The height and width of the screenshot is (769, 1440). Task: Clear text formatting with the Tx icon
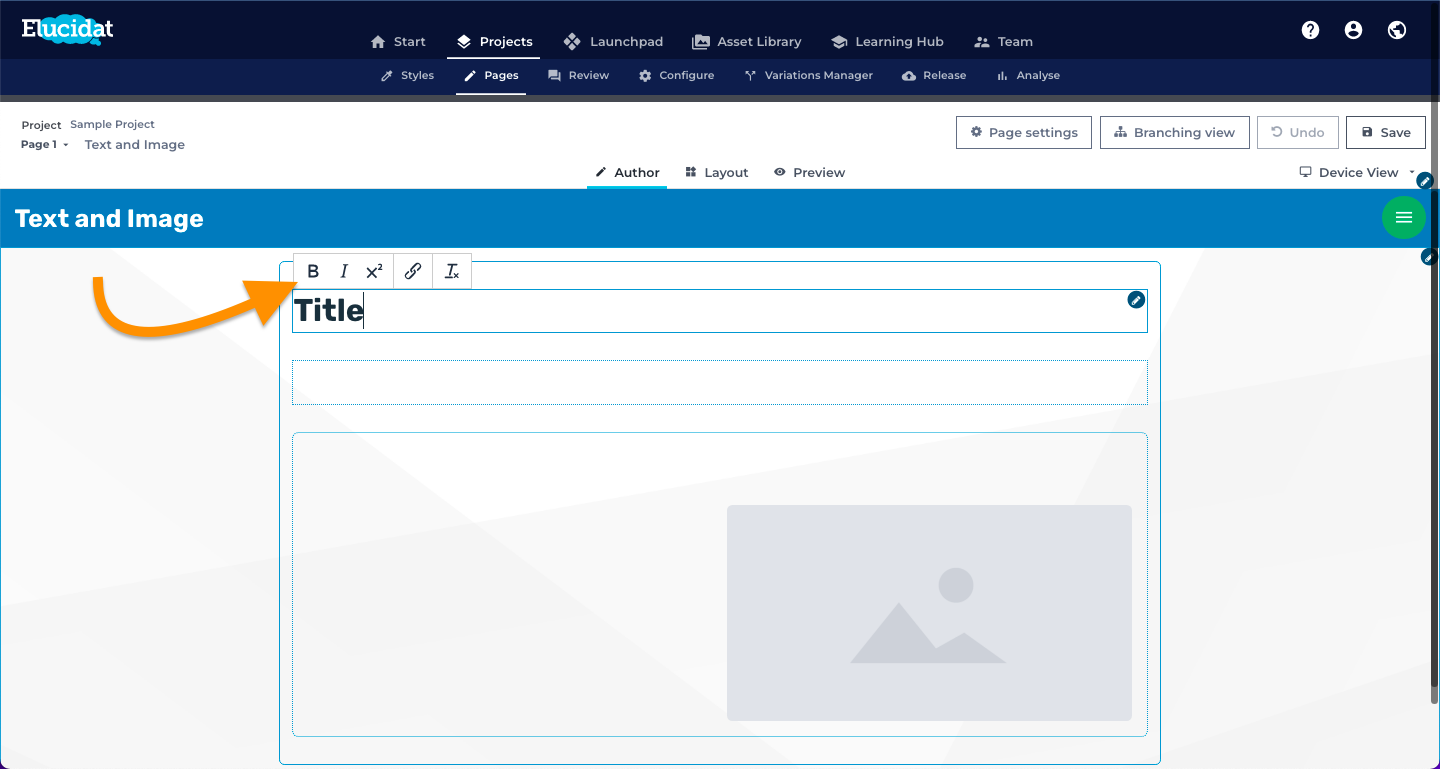452,271
